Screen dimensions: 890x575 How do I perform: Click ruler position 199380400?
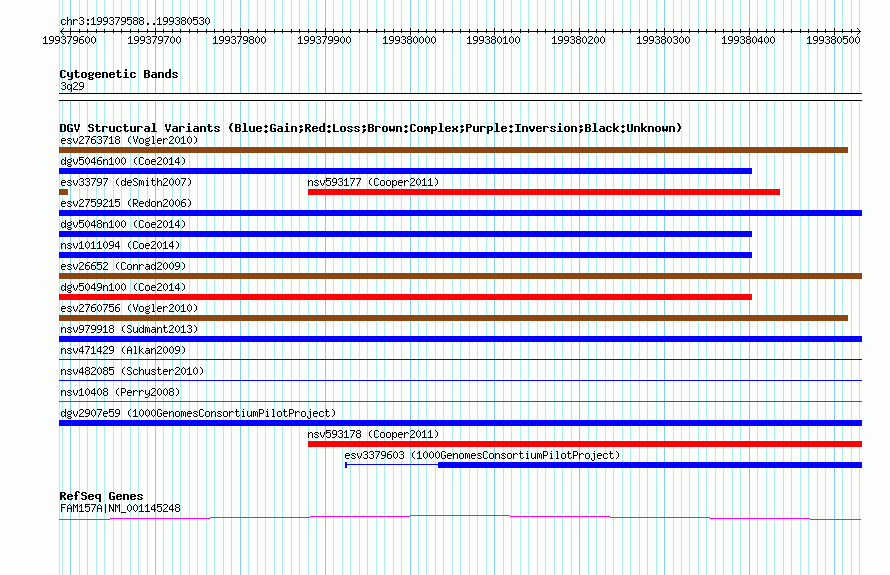click(748, 40)
